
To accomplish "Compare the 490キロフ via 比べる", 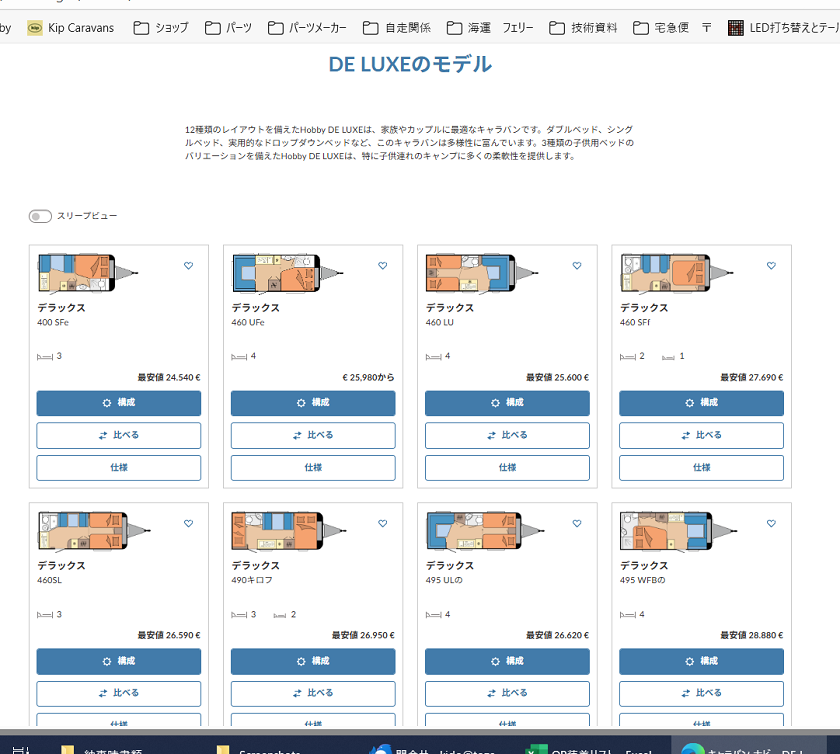I will [x=313, y=693].
